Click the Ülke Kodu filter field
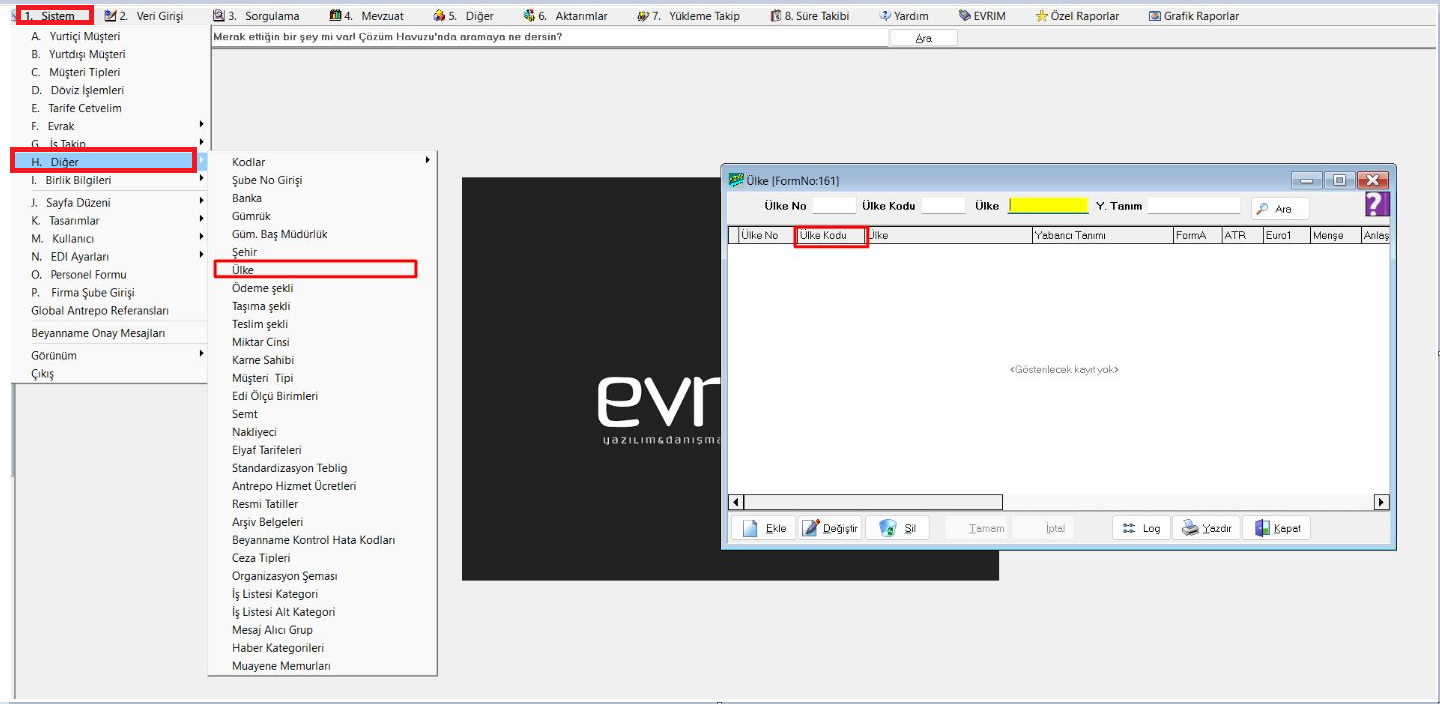The width and height of the screenshot is (1440, 704). point(943,206)
